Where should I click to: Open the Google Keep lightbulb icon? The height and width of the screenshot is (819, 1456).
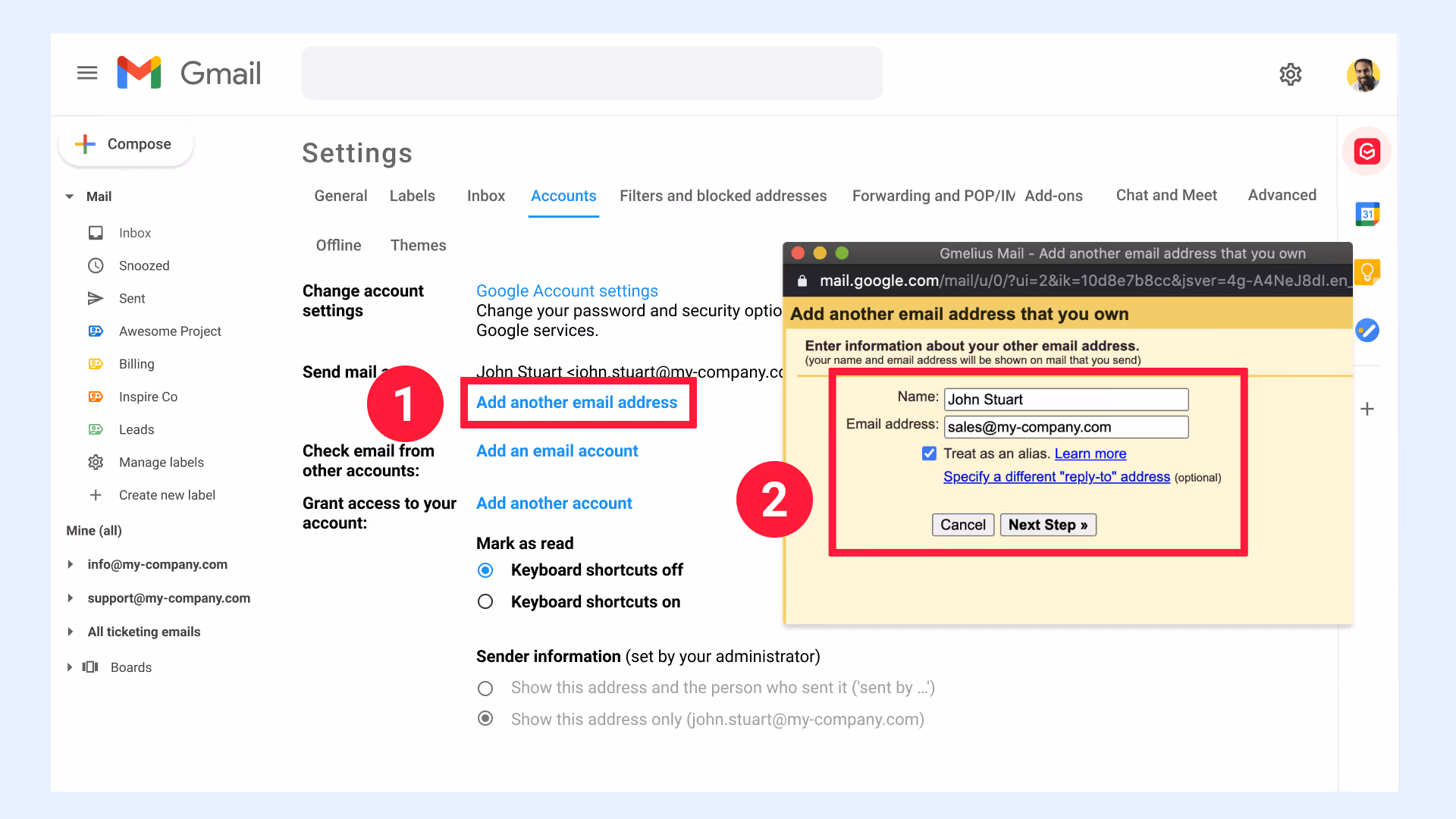coord(1367,271)
